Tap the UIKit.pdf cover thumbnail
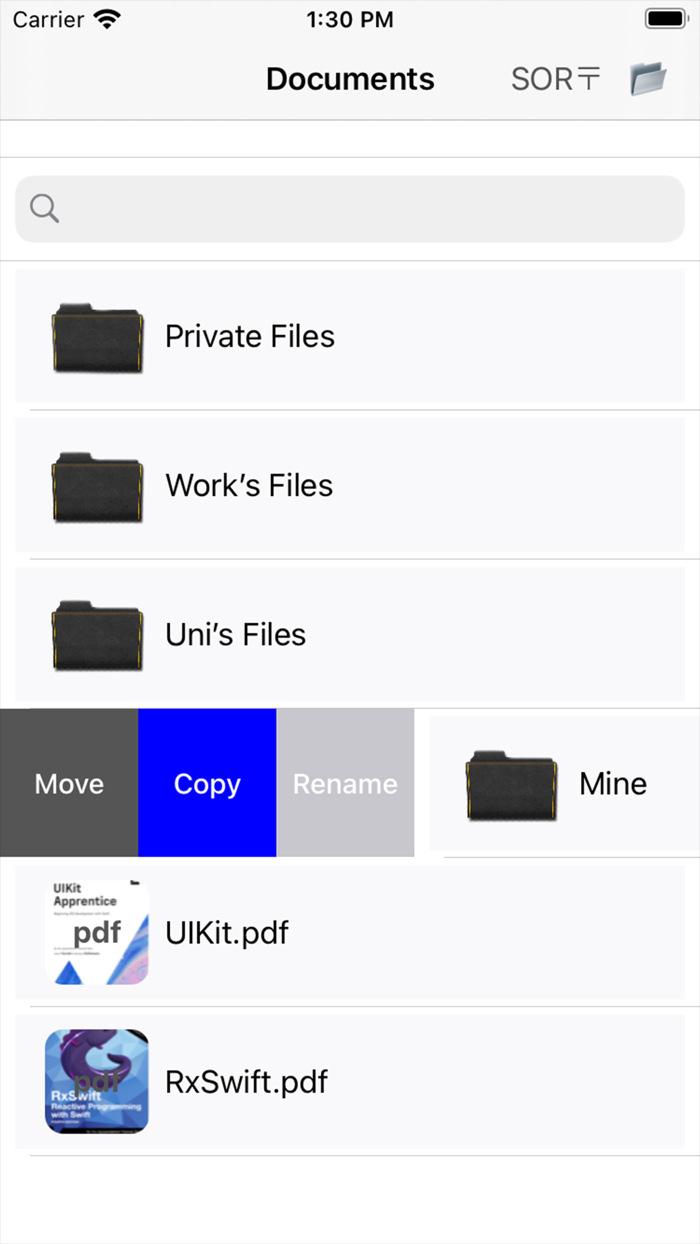 tap(97, 932)
